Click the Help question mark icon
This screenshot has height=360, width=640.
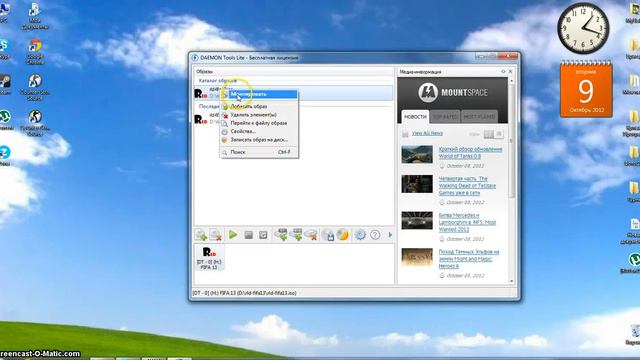375,235
